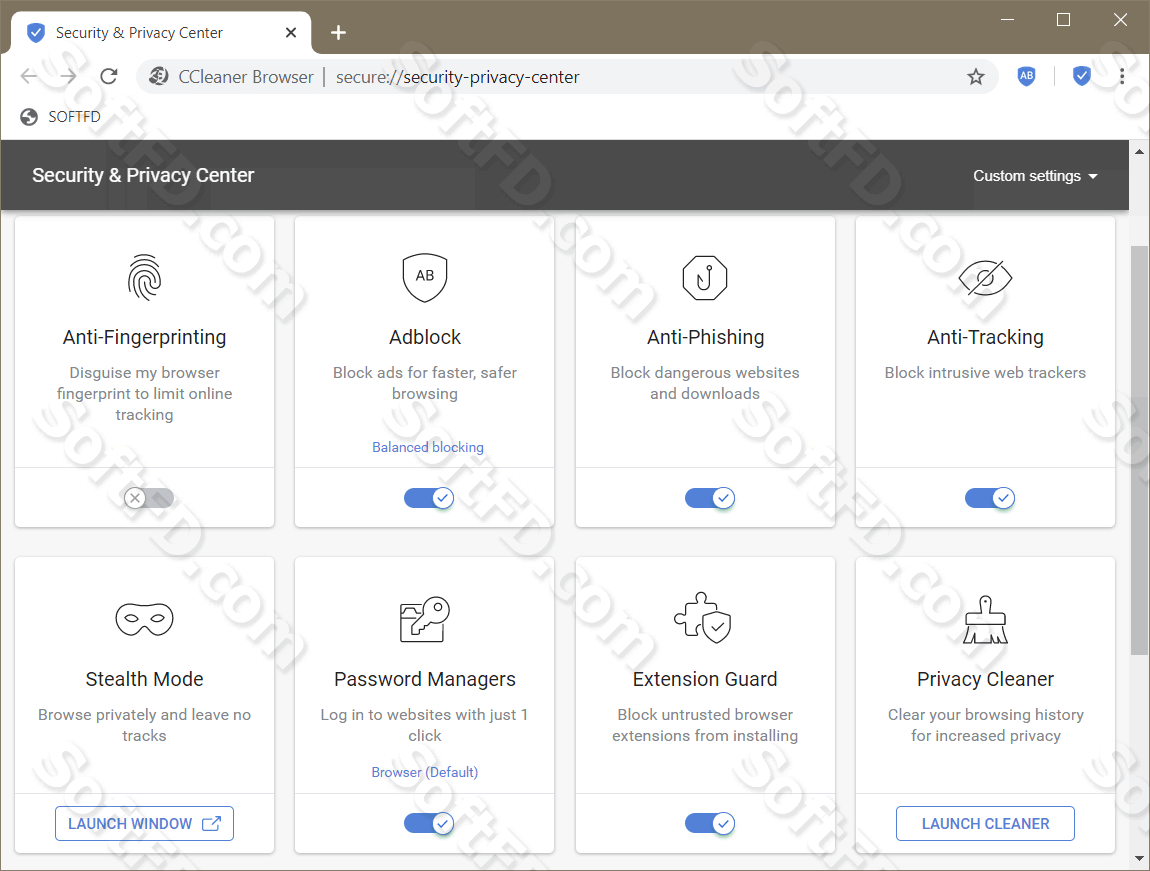Go back to the previous page

point(29,76)
